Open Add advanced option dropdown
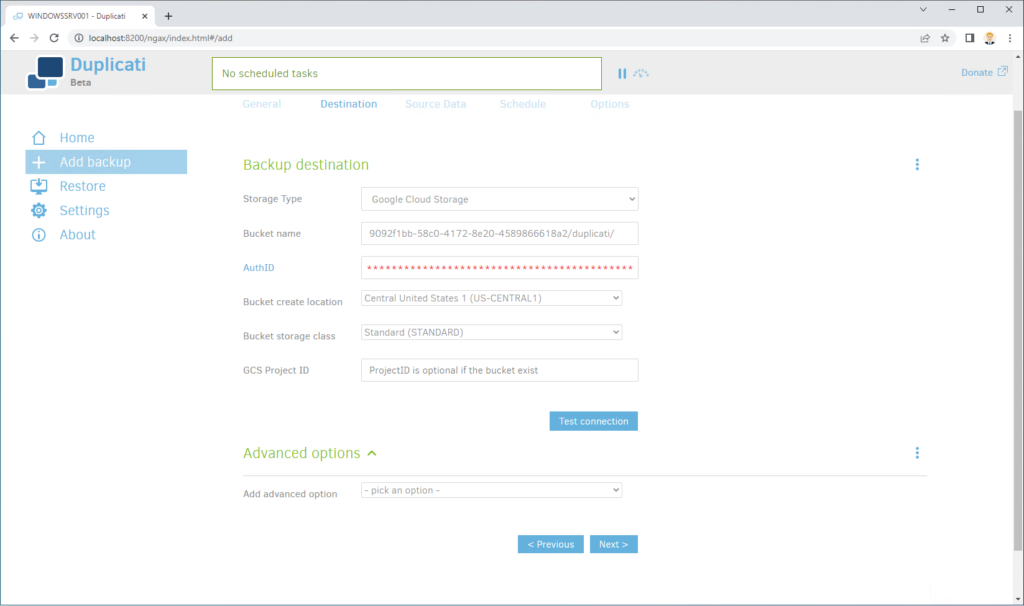 point(492,490)
